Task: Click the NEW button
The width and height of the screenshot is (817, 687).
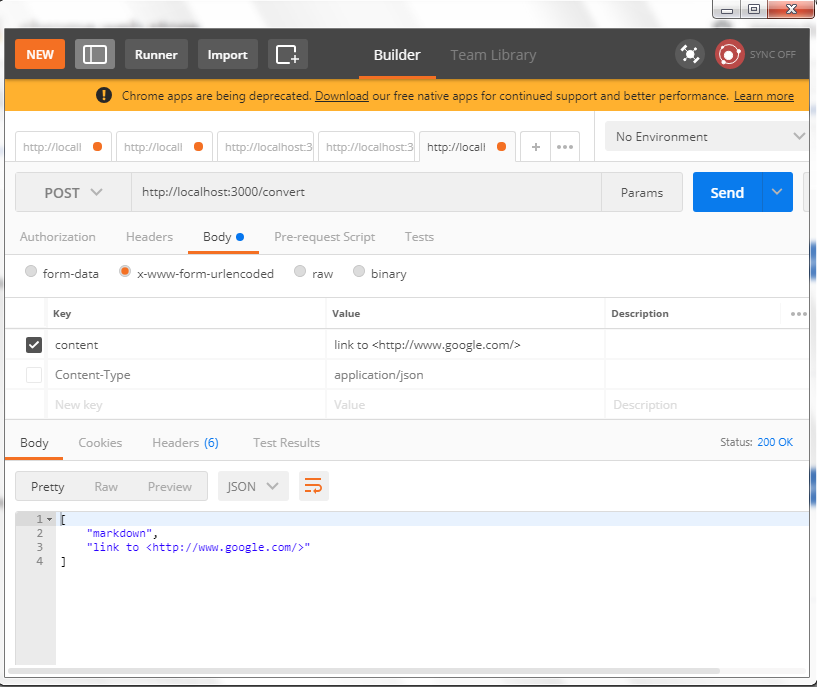Action: coord(40,54)
